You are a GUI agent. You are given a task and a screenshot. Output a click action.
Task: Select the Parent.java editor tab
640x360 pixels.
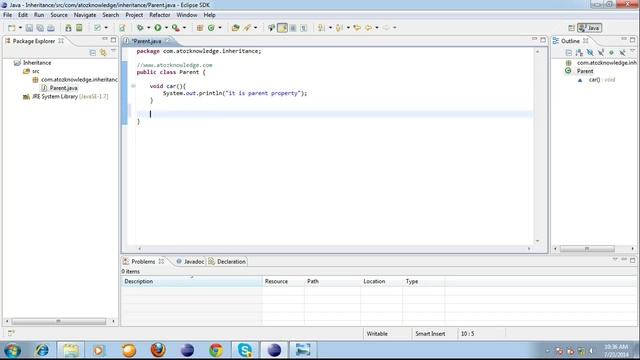coord(147,41)
